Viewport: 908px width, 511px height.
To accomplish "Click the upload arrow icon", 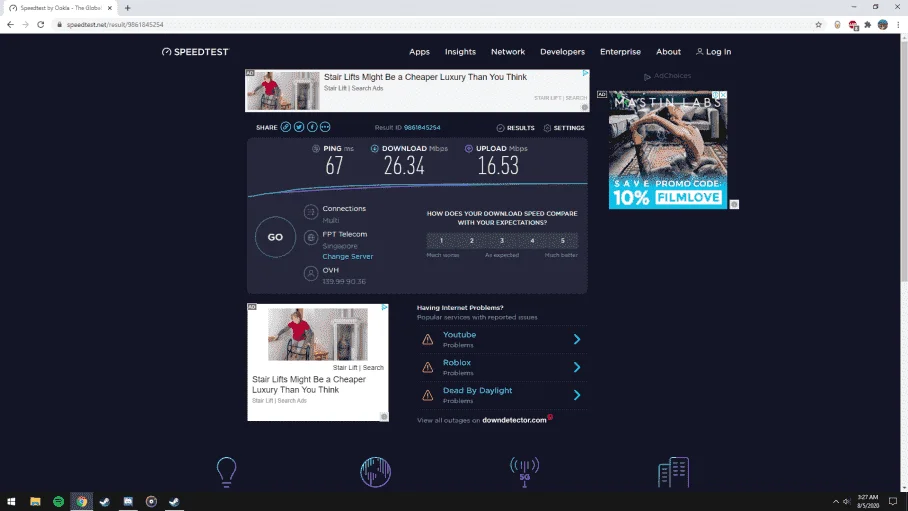I will [x=468, y=149].
